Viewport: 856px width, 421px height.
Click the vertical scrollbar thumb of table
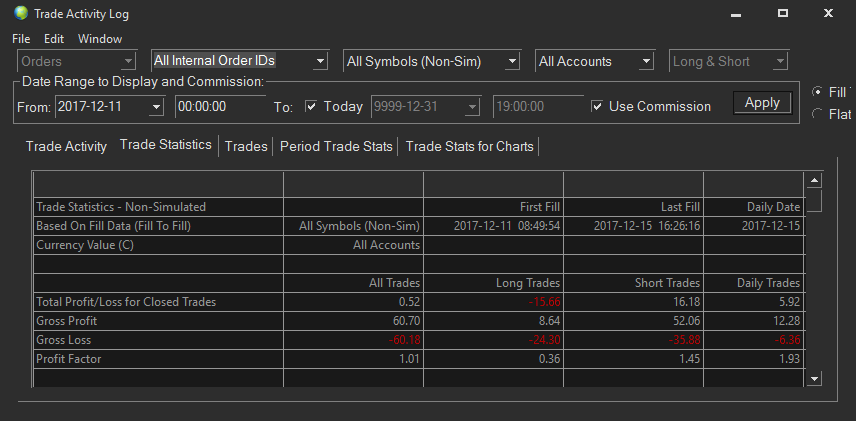click(814, 200)
